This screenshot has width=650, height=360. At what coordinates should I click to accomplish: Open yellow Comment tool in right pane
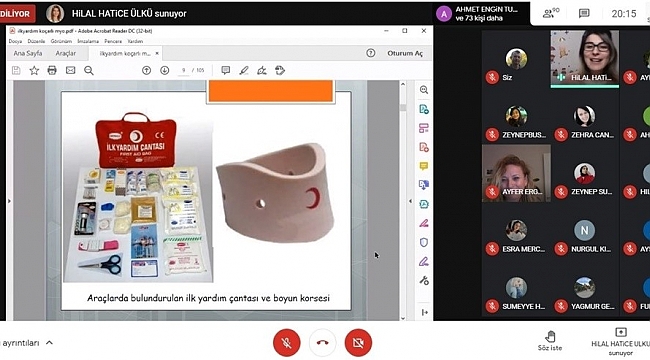click(x=424, y=166)
